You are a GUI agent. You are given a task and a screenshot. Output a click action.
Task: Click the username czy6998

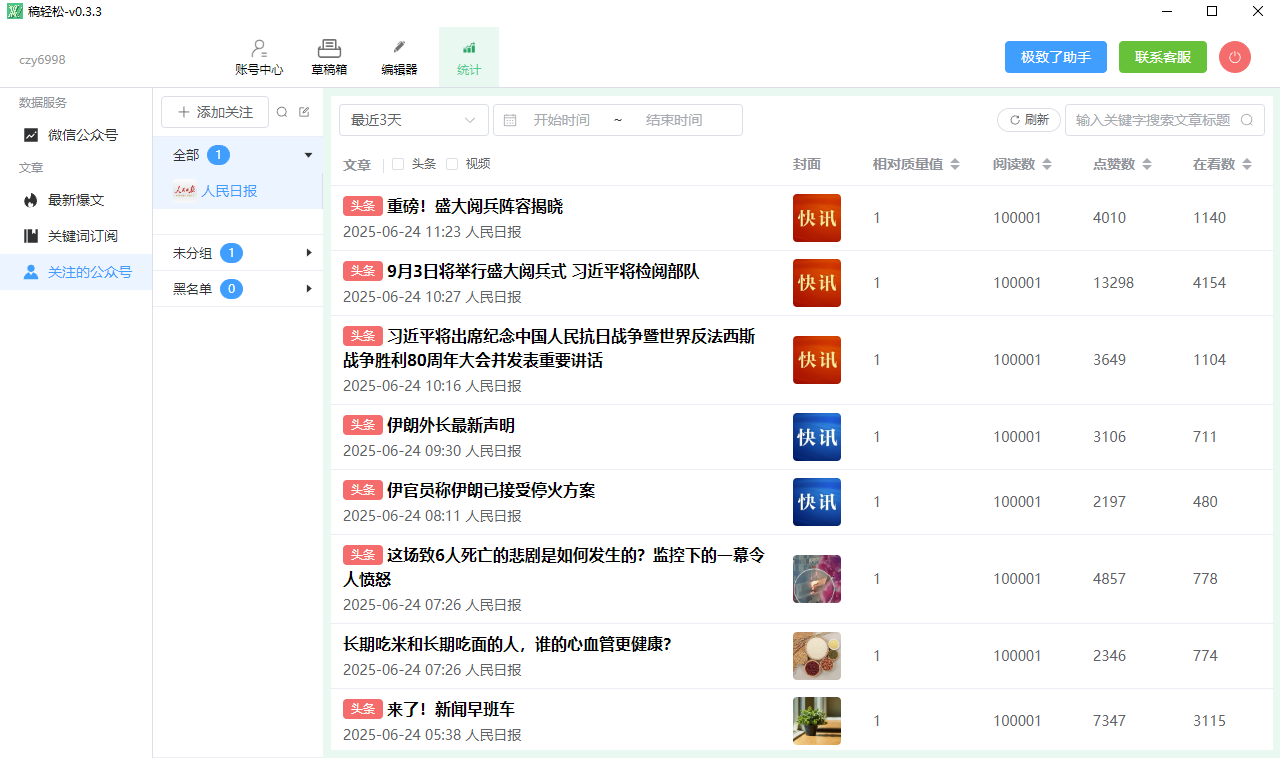tap(42, 60)
